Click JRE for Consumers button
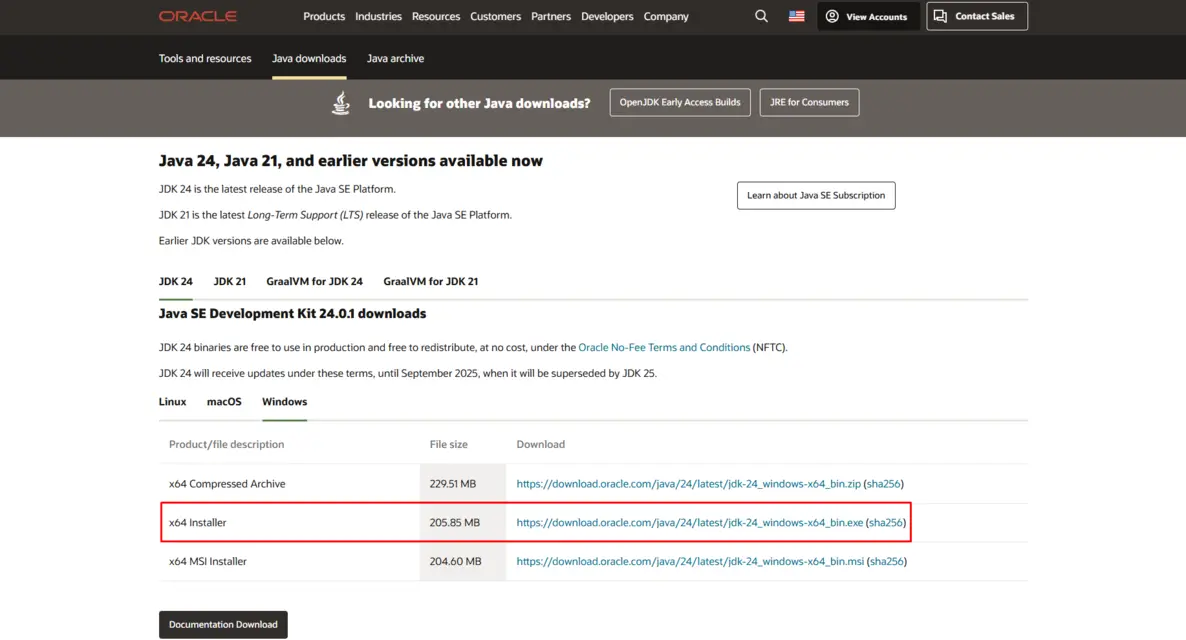The height and width of the screenshot is (640, 1186). 809,102
